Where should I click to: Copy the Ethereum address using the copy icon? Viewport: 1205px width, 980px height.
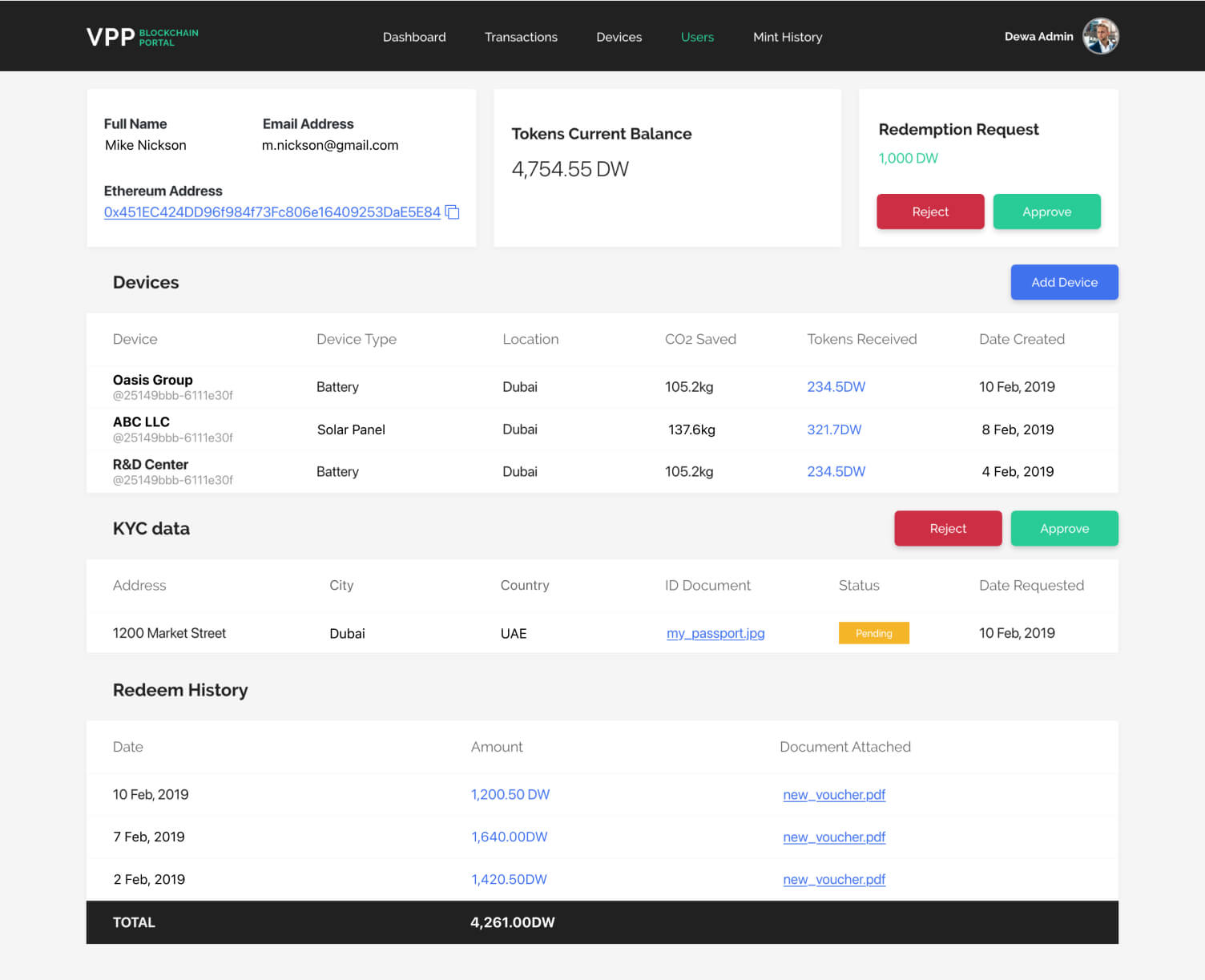click(x=453, y=212)
